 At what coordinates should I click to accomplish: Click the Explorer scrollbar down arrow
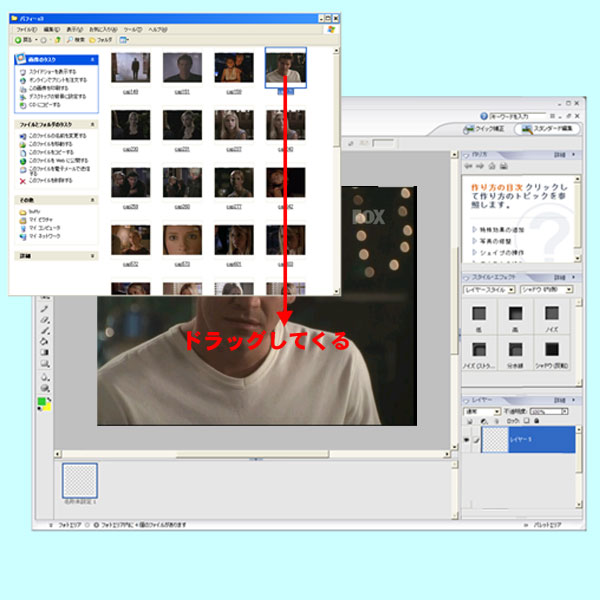tap(336, 292)
